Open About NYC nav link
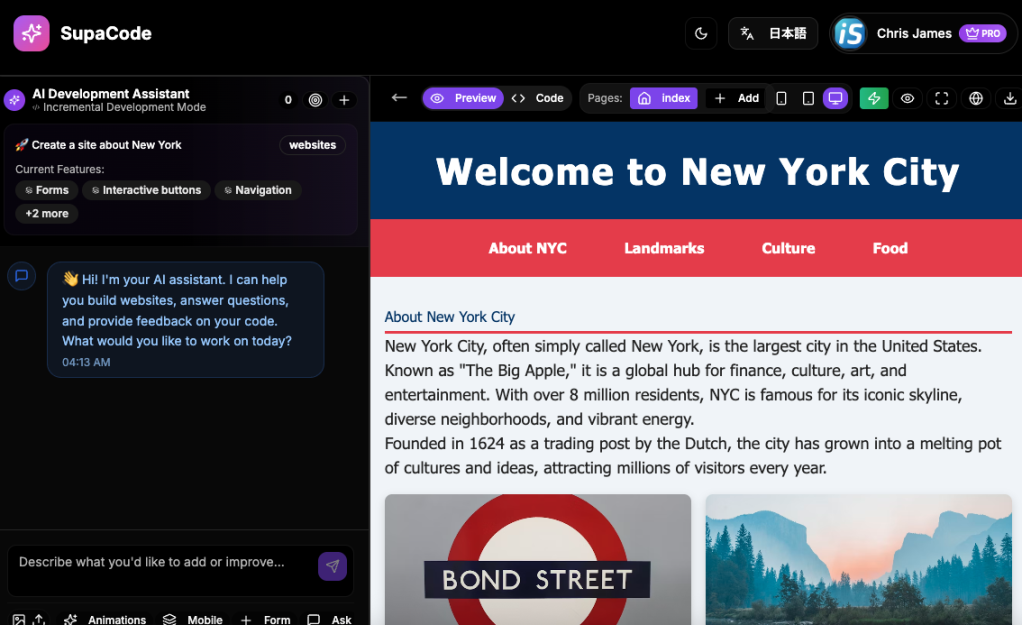1022x625 pixels. tap(527, 248)
